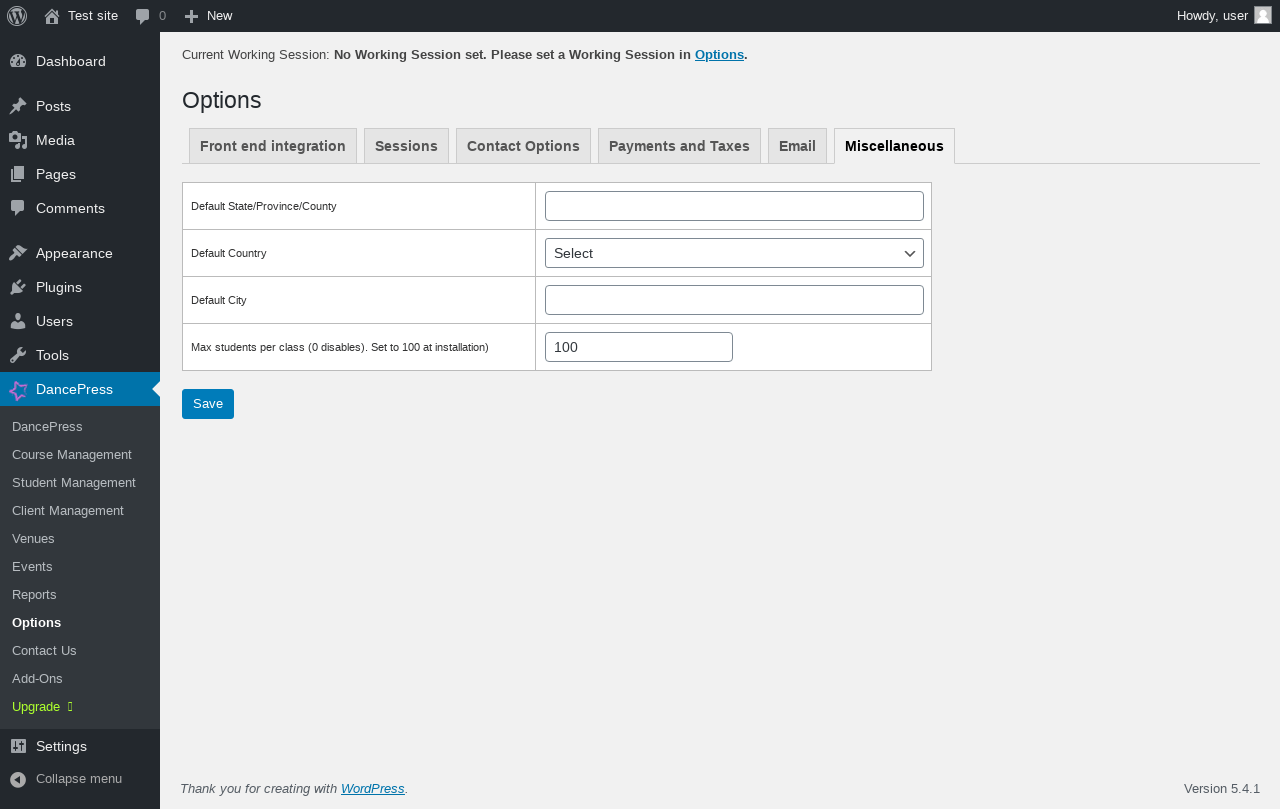The width and height of the screenshot is (1280, 809).
Task: Click the Collapse menu arrow icon
Action: (18, 779)
